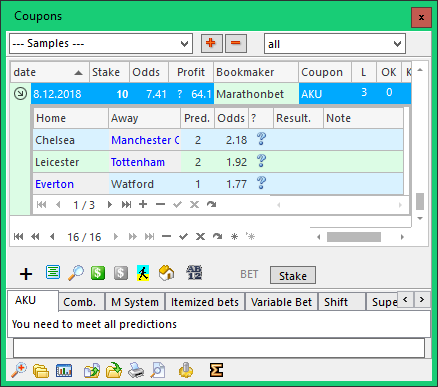Sort by the date column header
The height and width of the screenshot is (387, 438).
coord(49,72)
